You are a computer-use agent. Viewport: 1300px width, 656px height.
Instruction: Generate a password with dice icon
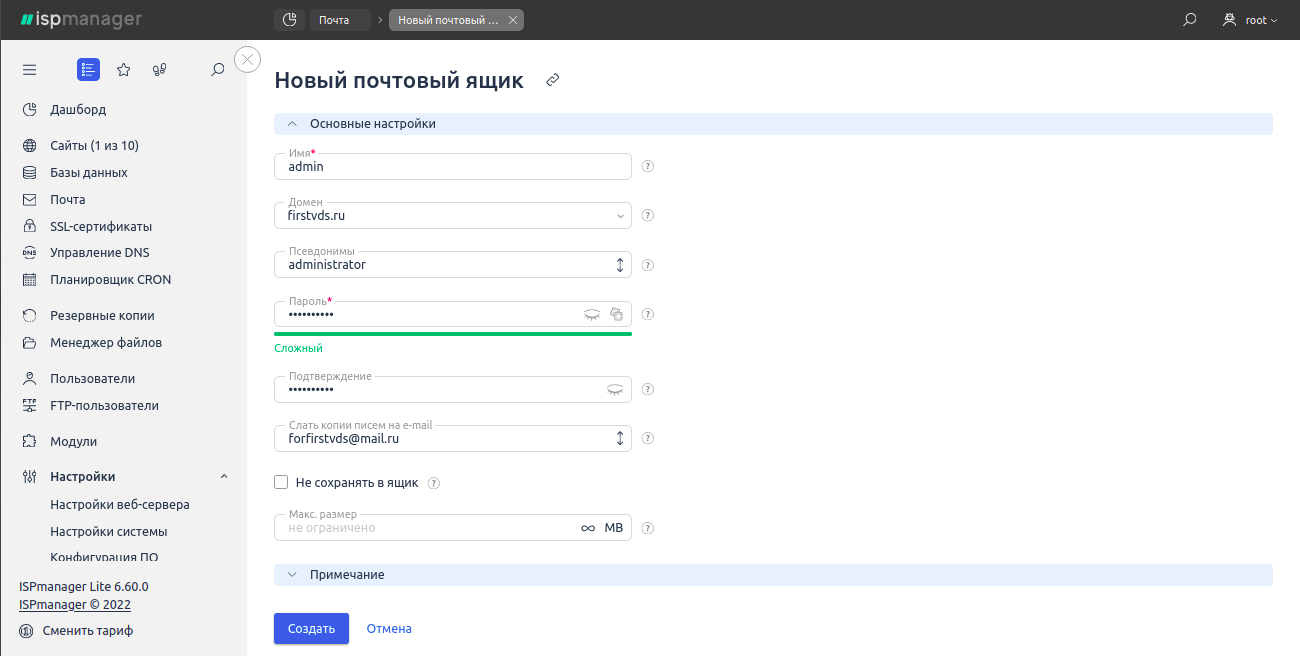[x=617, y=314]
